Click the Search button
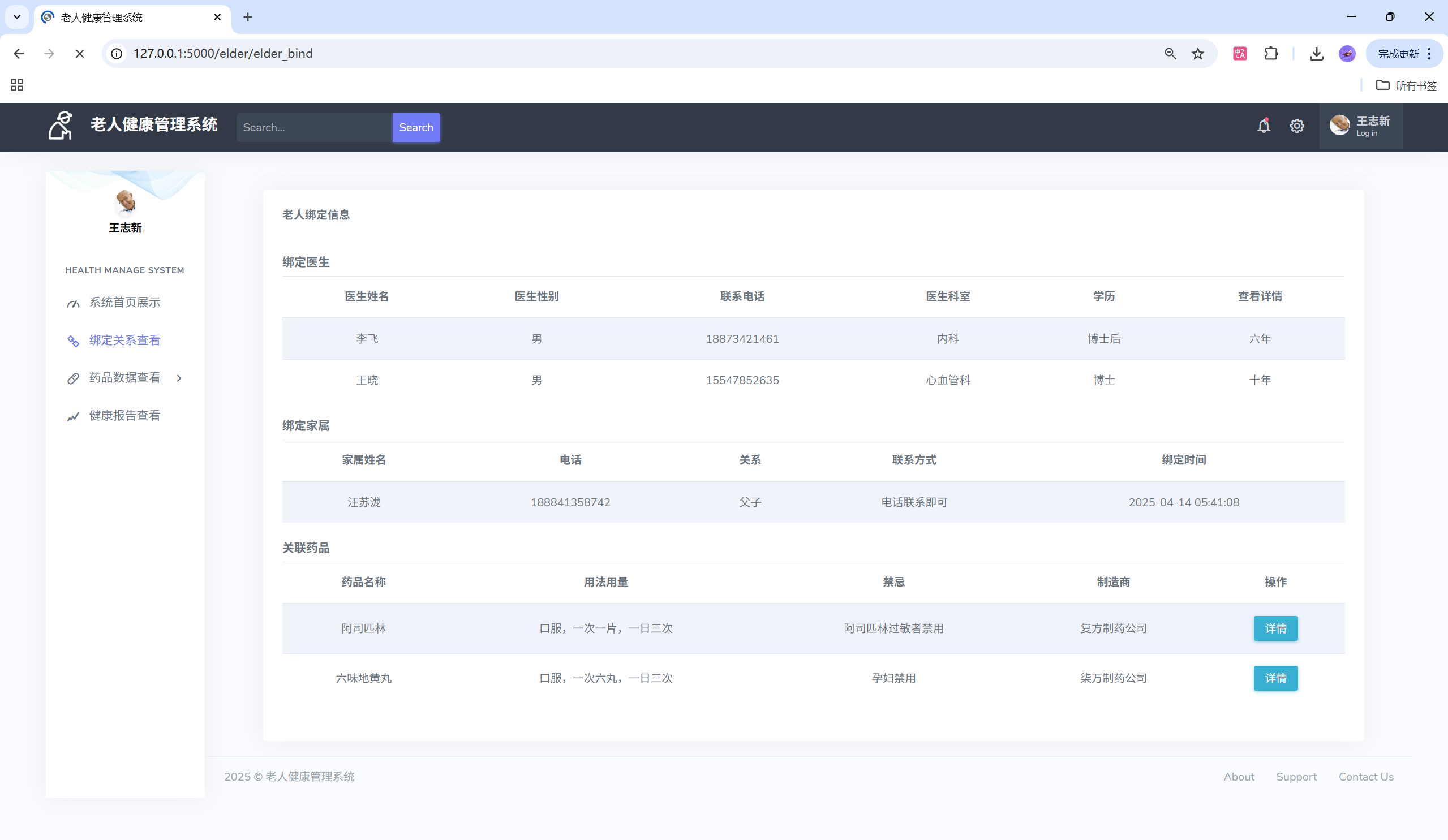This screenshot has height=840, width=1448. 416,127
